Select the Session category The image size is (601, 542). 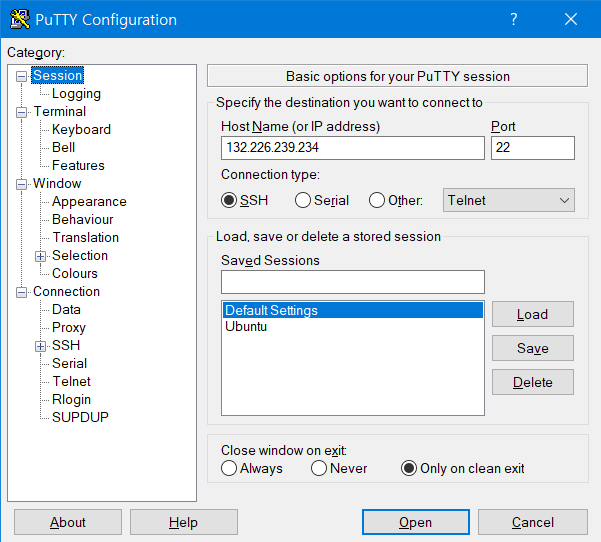(57, 75)
